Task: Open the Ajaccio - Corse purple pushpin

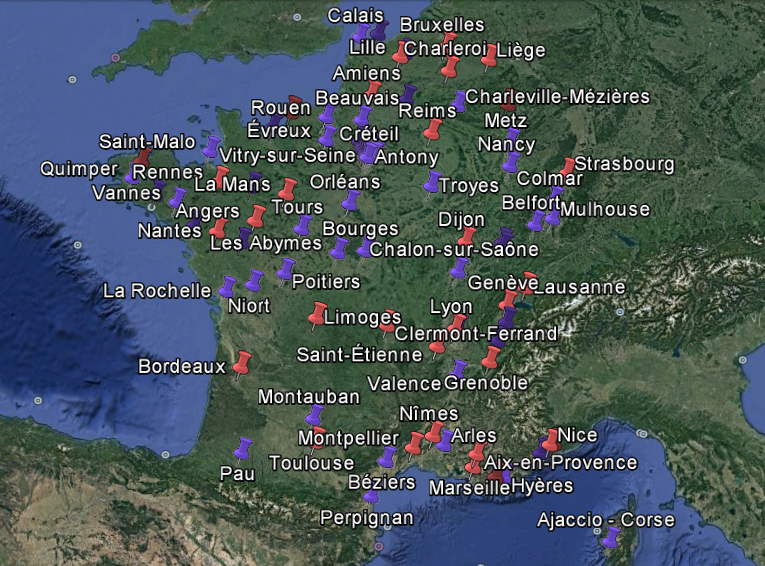Action: pos(610,539)
